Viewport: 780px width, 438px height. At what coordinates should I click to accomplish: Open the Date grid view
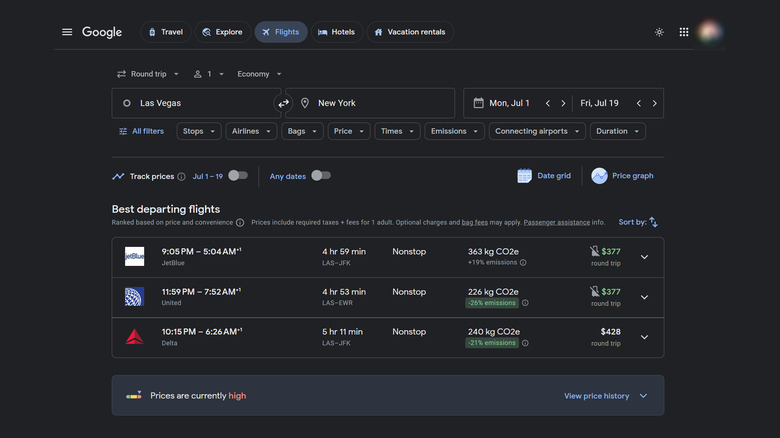(x=544, y=176)
